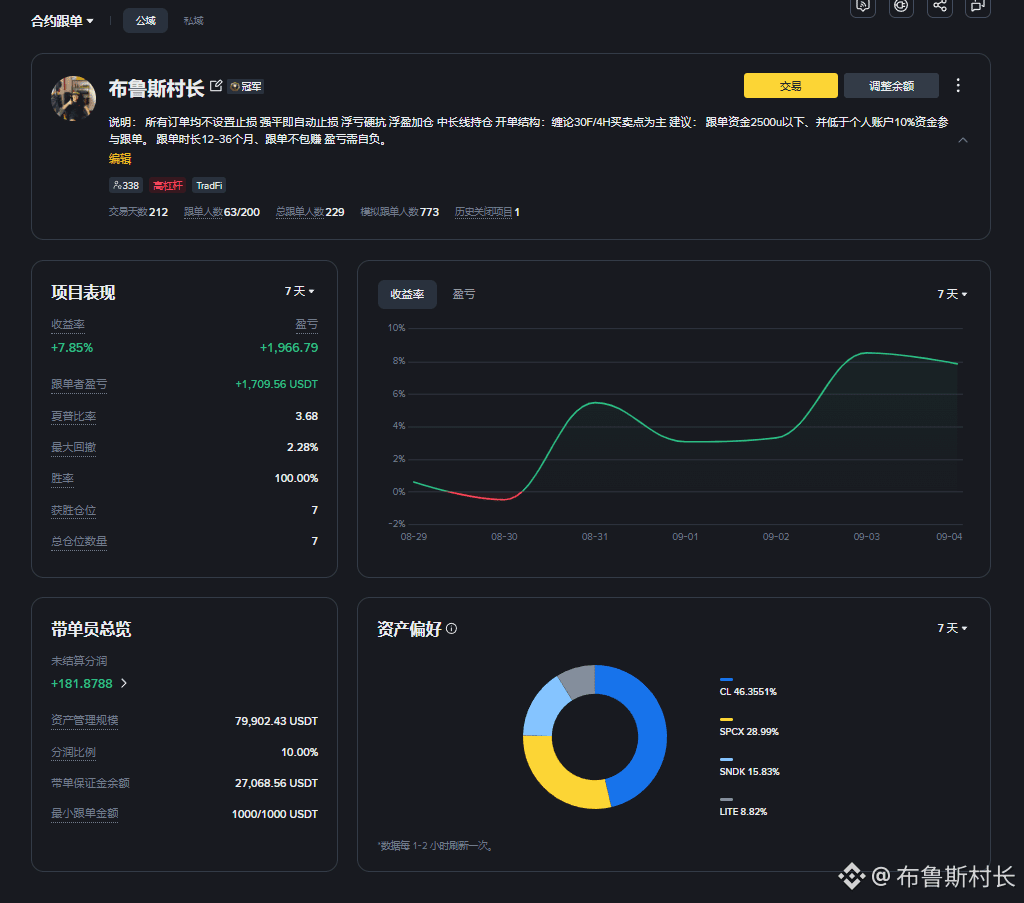This screenshot has height=903, width=1024.
Task: Open the 合约跟单 dropdown
Action: coord(62,21)
